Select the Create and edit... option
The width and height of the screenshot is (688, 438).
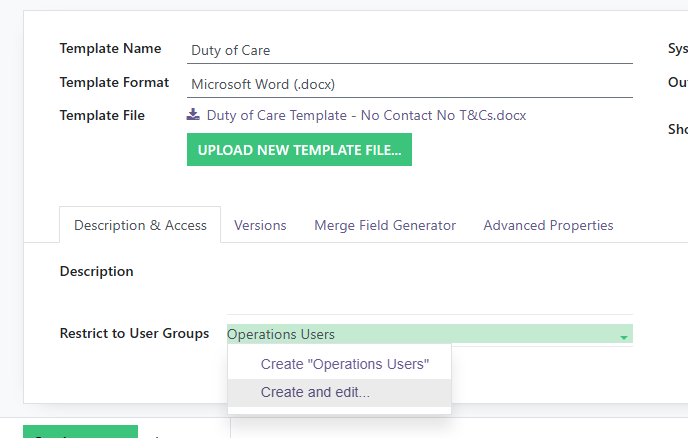tap(315, 393)
